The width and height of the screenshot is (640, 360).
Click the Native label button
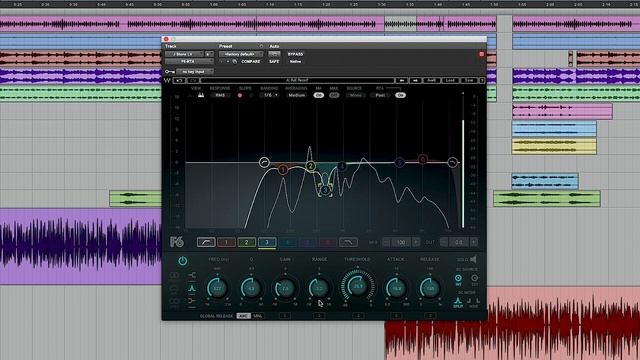click(x=295, y=62)
